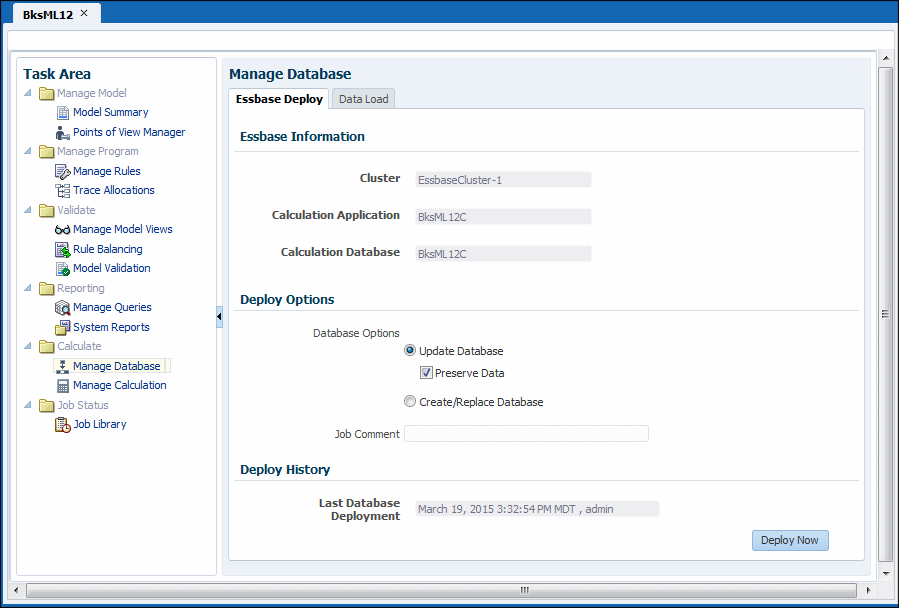Open the System Reports link

pyautogui.click(x=111, y=327)
